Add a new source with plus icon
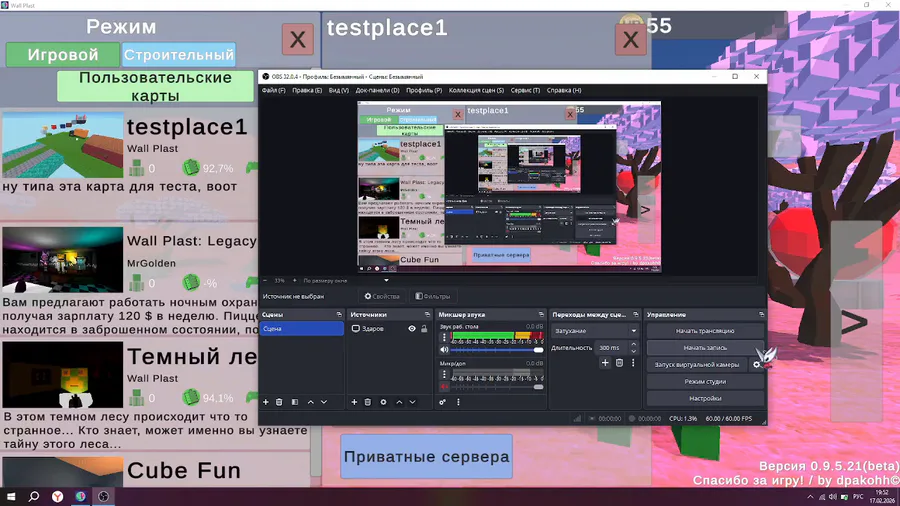 pos(354,402)
